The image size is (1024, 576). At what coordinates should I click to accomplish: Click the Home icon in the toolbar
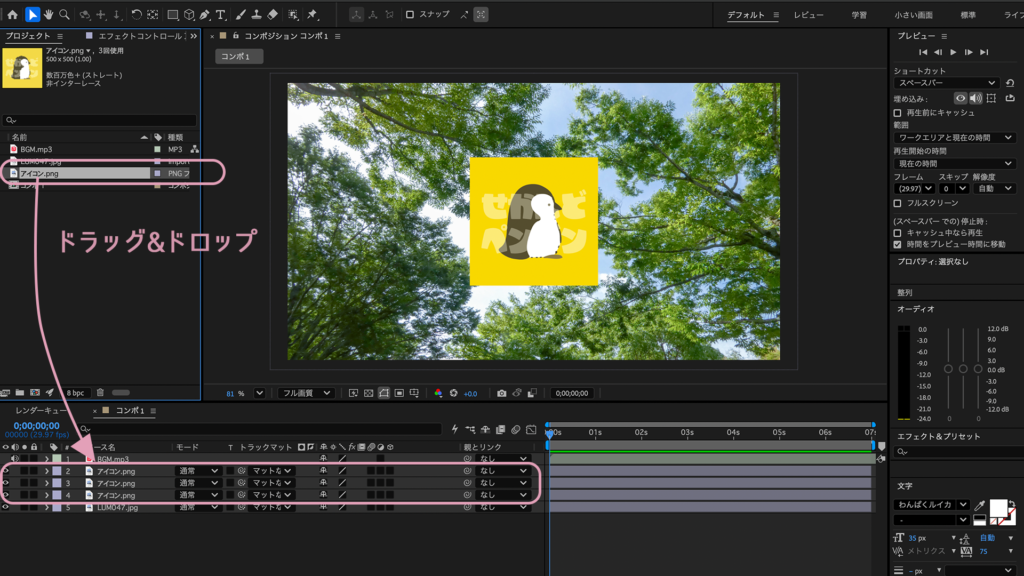coord(12,14)
